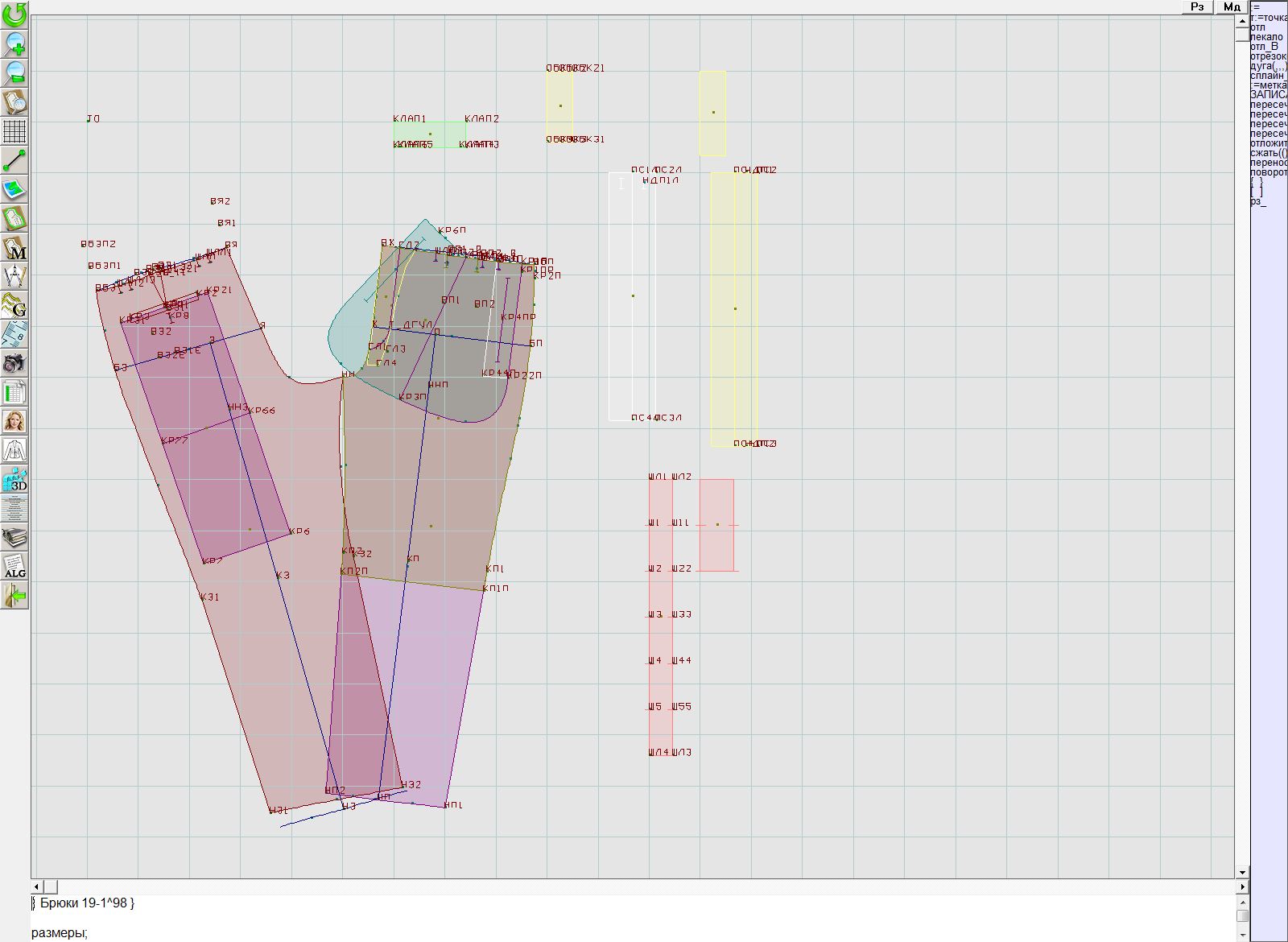Click the zoom in magnifier icon

pos(14,43)
